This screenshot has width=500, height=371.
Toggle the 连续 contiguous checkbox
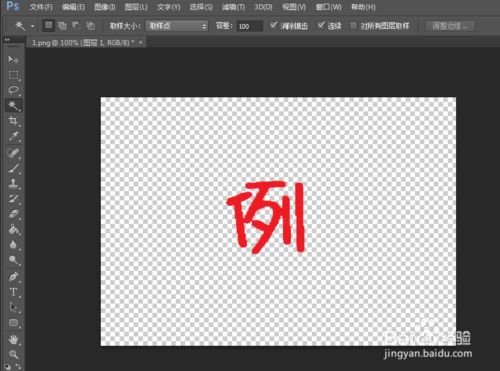[321, 25]
